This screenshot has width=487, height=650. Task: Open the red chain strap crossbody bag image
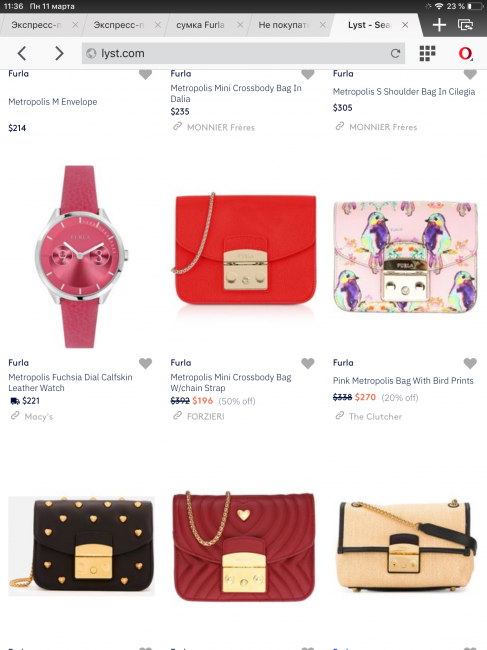244,250
